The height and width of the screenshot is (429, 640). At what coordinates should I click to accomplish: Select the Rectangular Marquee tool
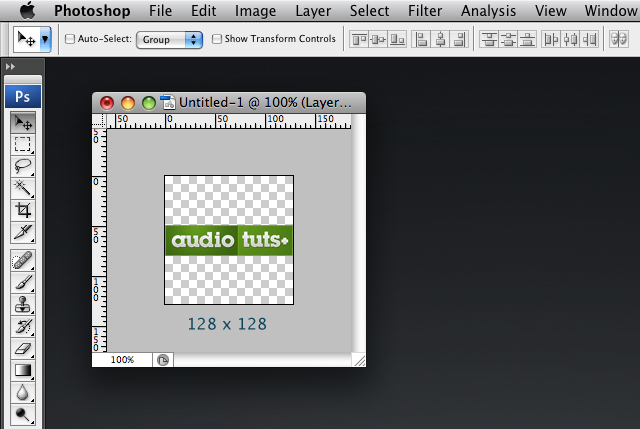pyautogui.click(x=23, y=144)
